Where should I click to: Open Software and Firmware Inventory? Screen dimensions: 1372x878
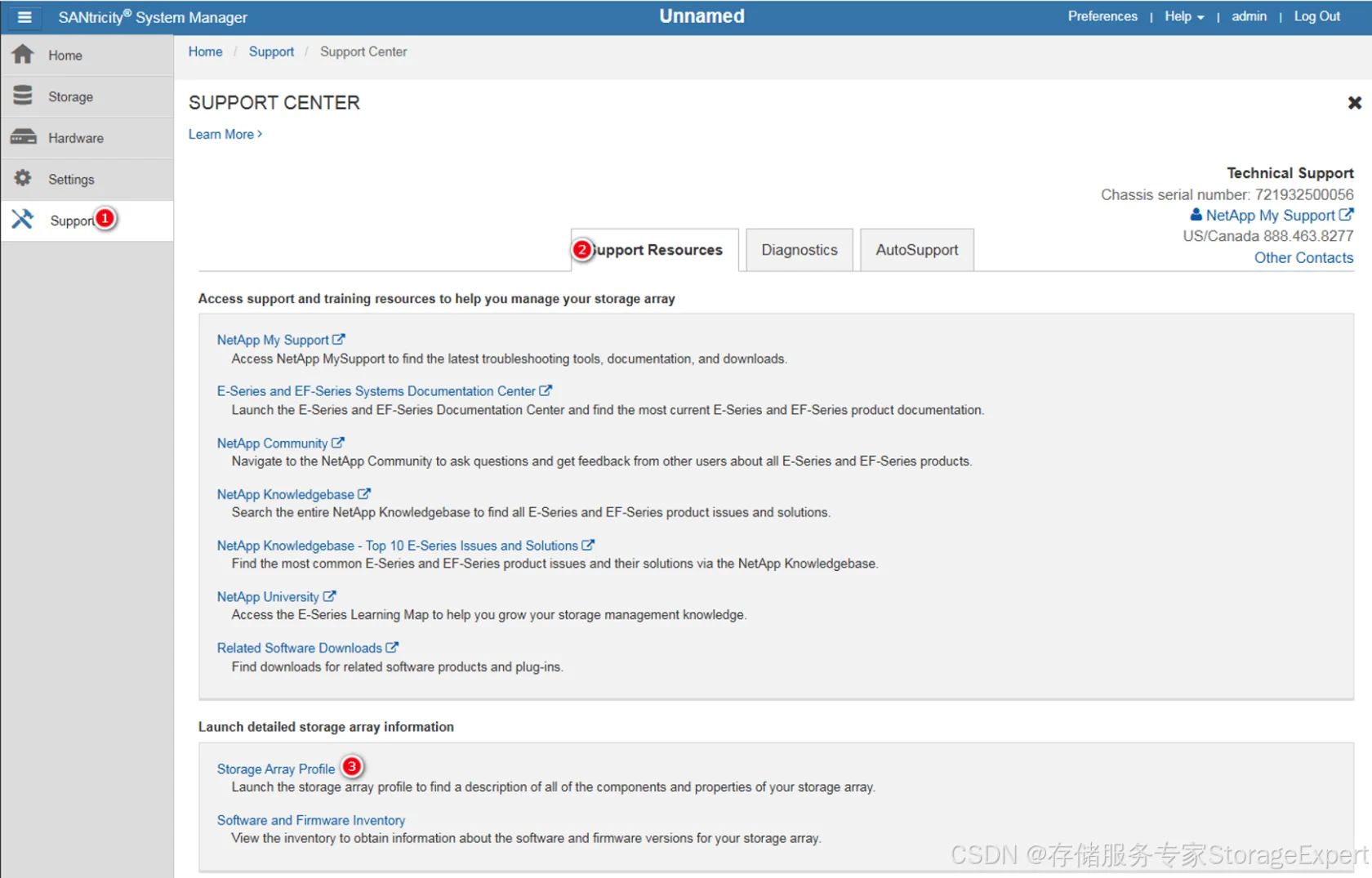coord(310,820)
